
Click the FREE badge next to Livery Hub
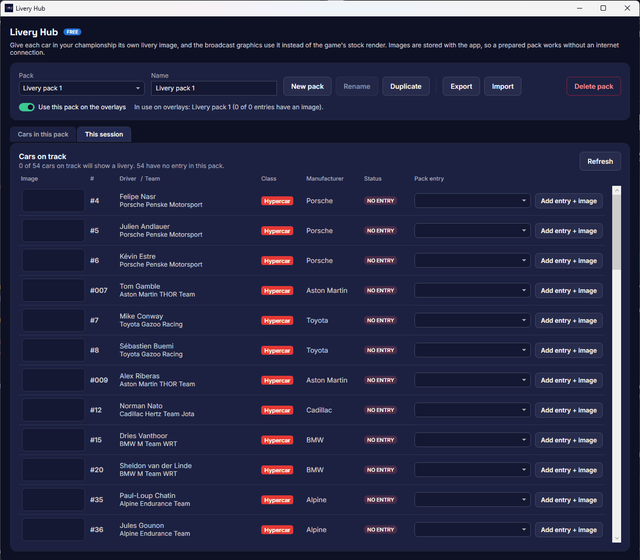(x=72, y=32)
